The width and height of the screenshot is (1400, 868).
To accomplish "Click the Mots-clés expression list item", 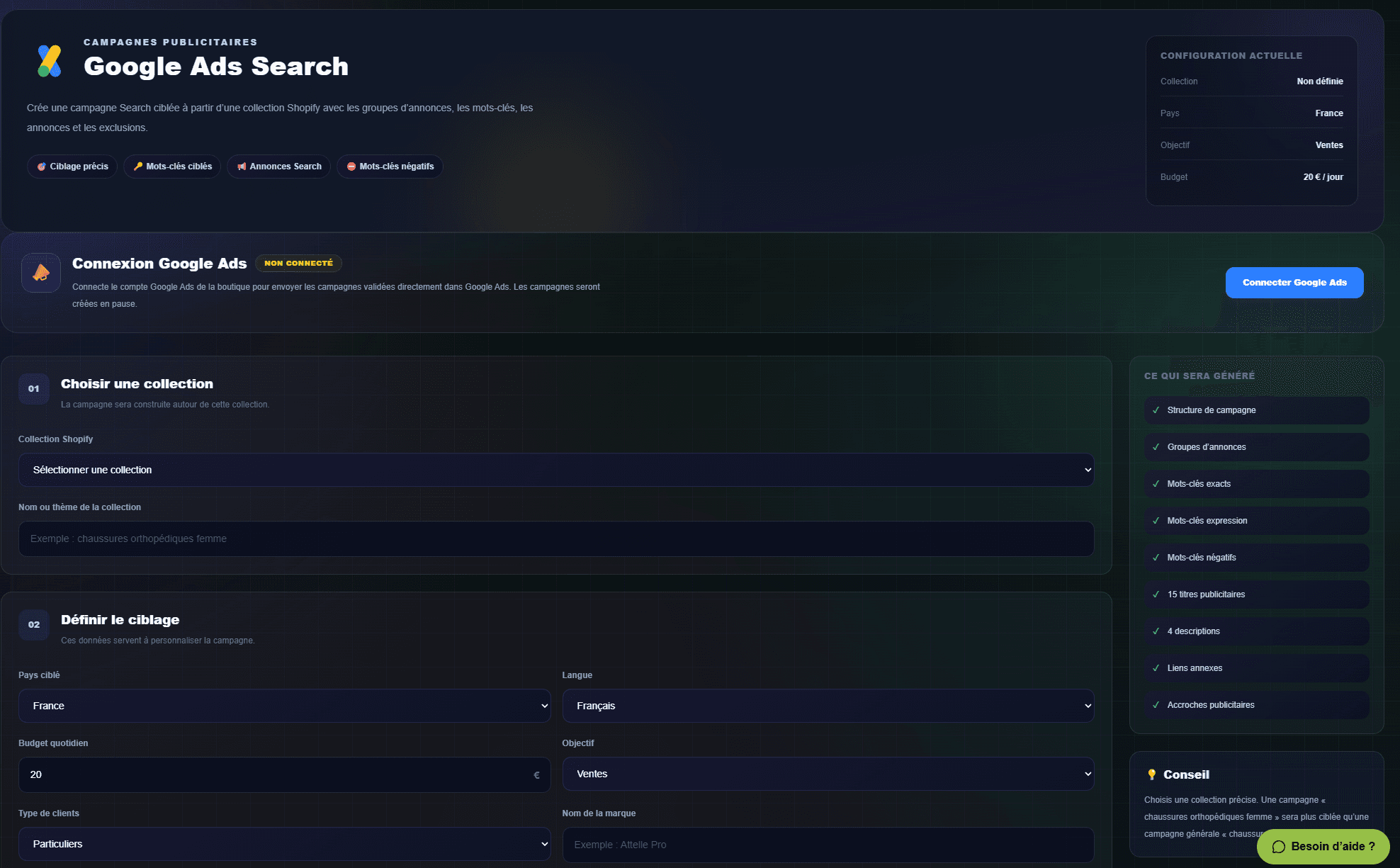I will tap(1257, 521).
